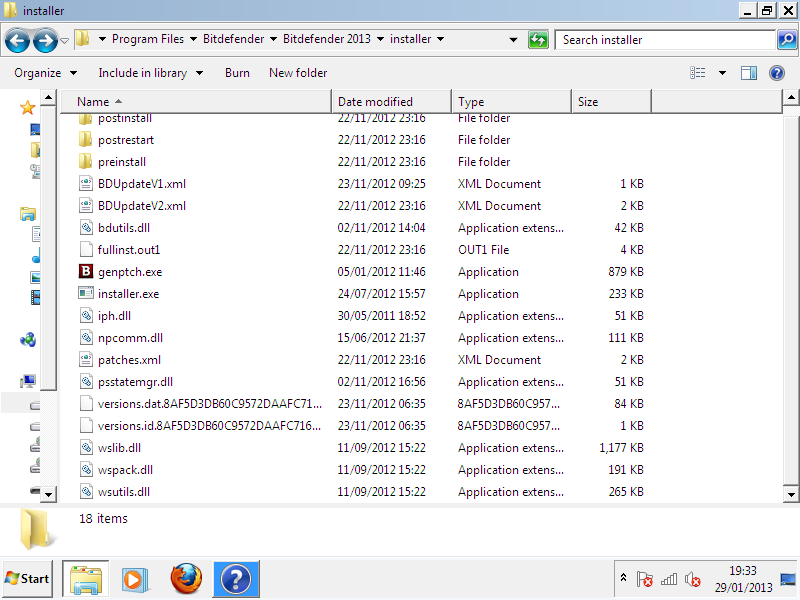
Task: Open Windows Explorer from the taskbar
Action: point(86,579)
